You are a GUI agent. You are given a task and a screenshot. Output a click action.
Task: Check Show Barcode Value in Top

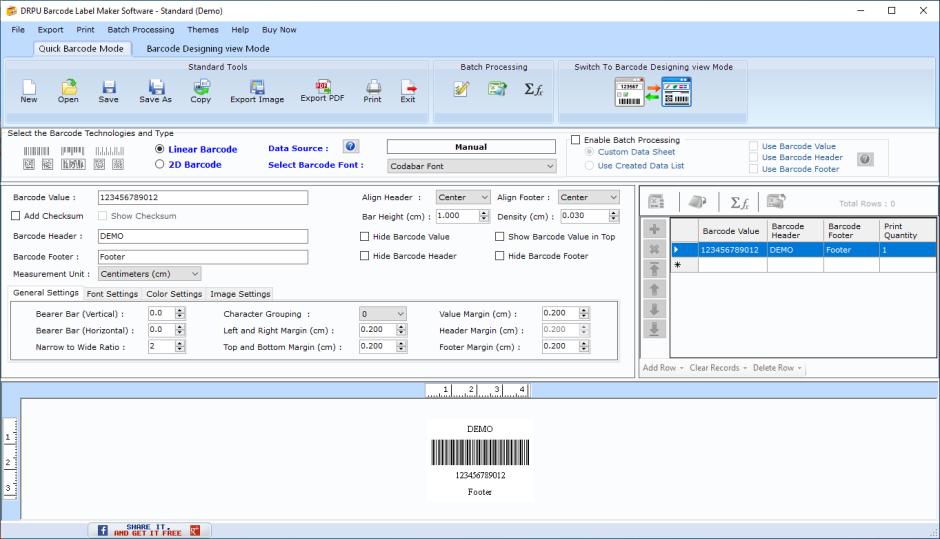pyautogui.click(x=499, y=237)
